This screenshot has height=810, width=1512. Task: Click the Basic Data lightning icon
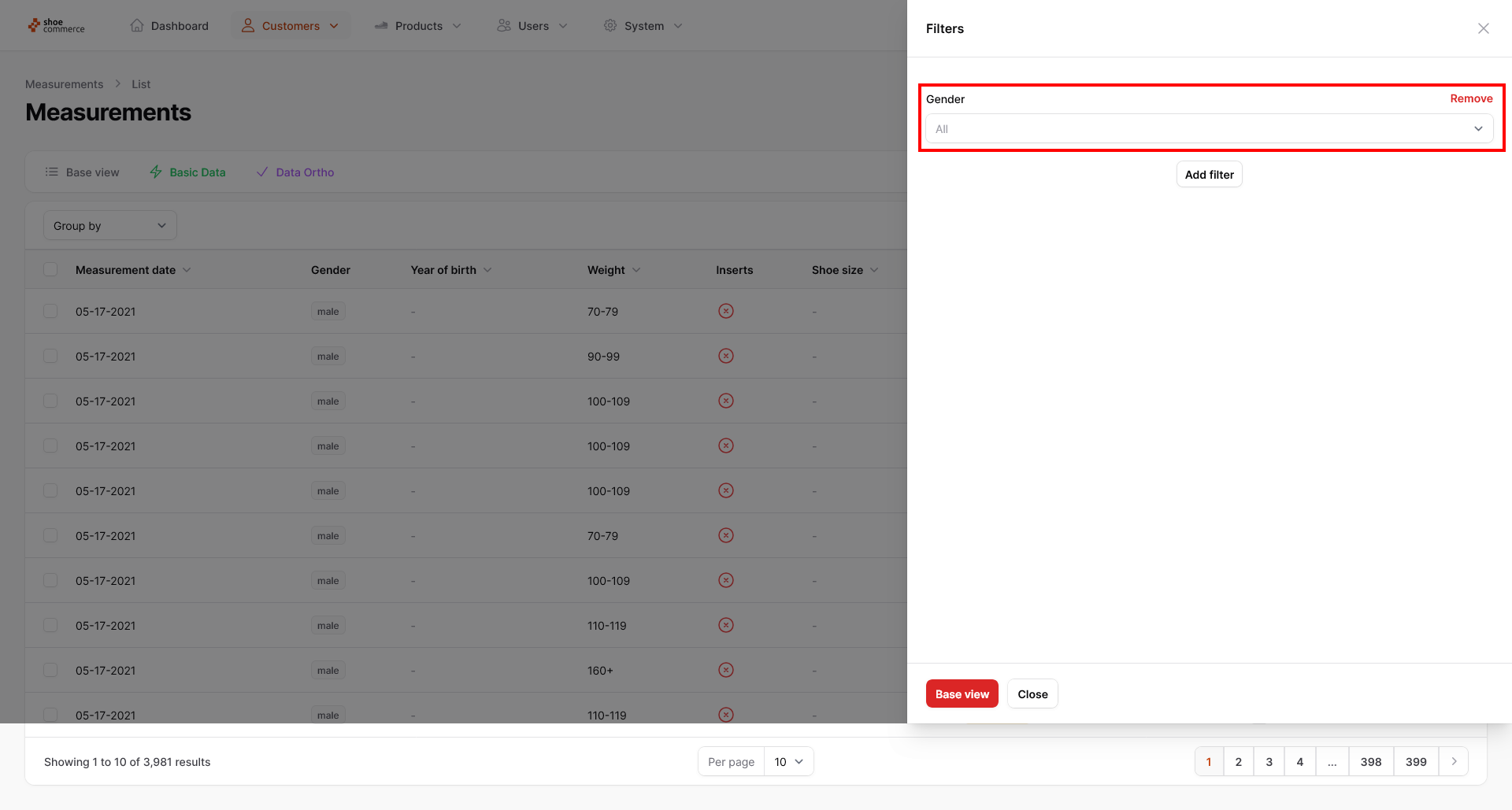coord(156,172)
